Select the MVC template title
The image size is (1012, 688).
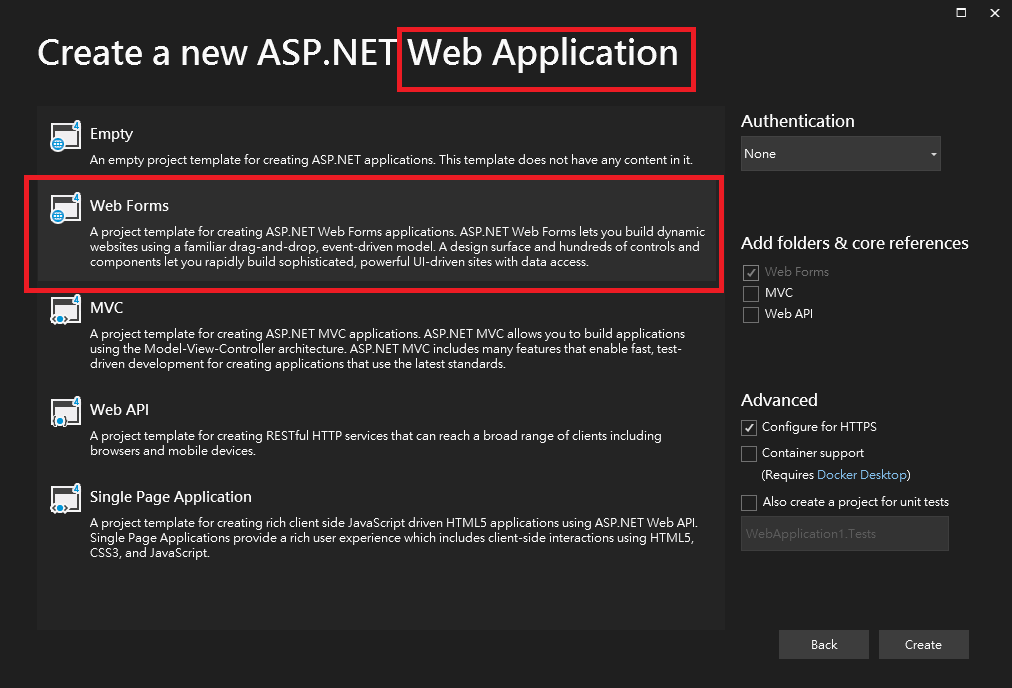(x=106, y=307)
